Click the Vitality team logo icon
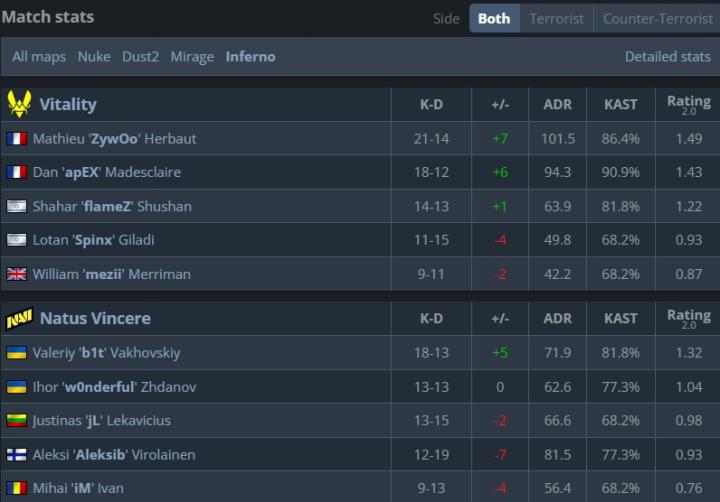Image resolution: width=720 pixels, height=502 pixels. (x=19, y=104)
